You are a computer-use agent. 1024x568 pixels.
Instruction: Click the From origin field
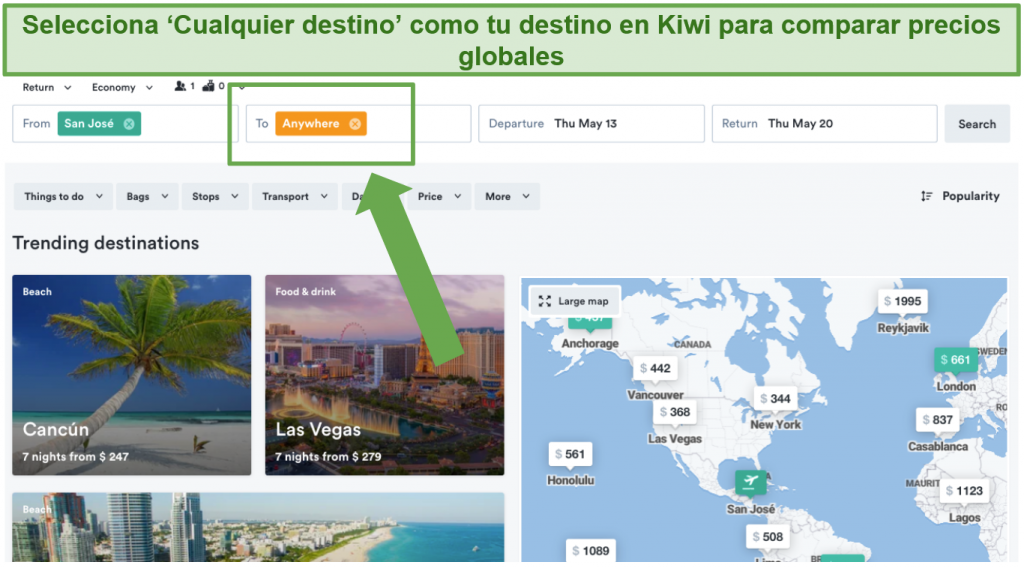point(125,123)
